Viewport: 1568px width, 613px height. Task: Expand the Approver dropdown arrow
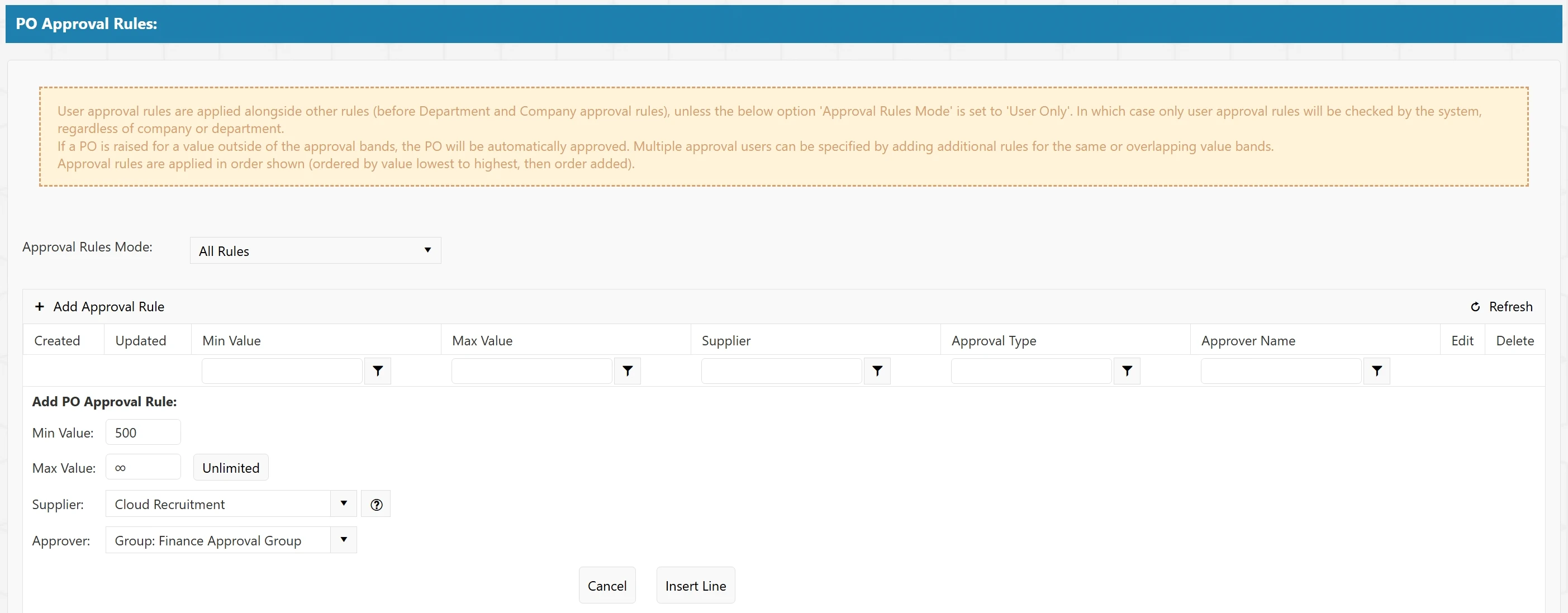tap(344, 540)
